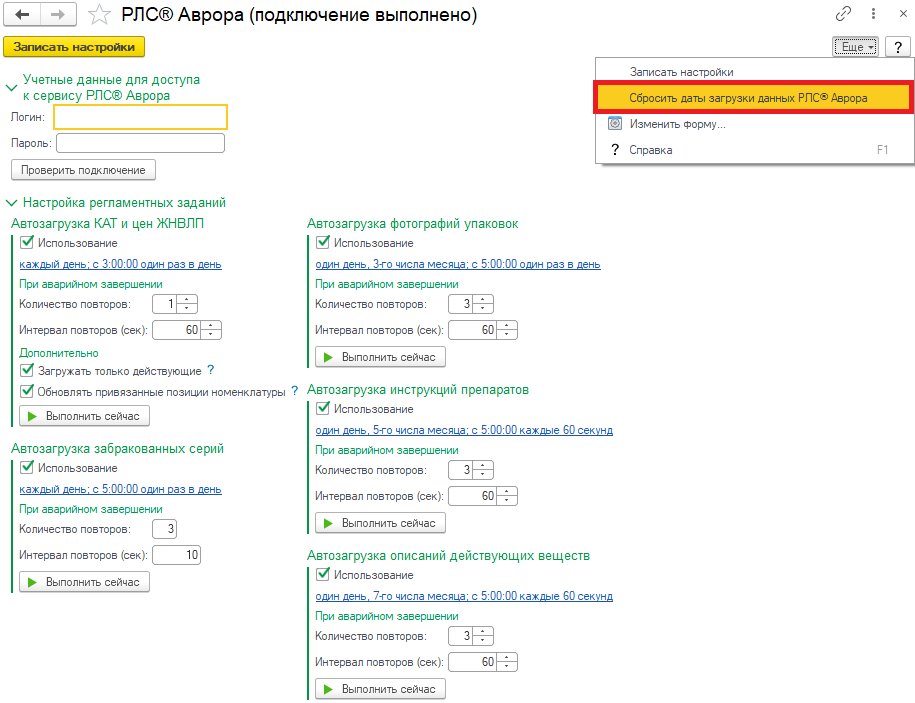Open schedule 'каждый день; с 3:00:00 один раз в день'

pos(120,264)
